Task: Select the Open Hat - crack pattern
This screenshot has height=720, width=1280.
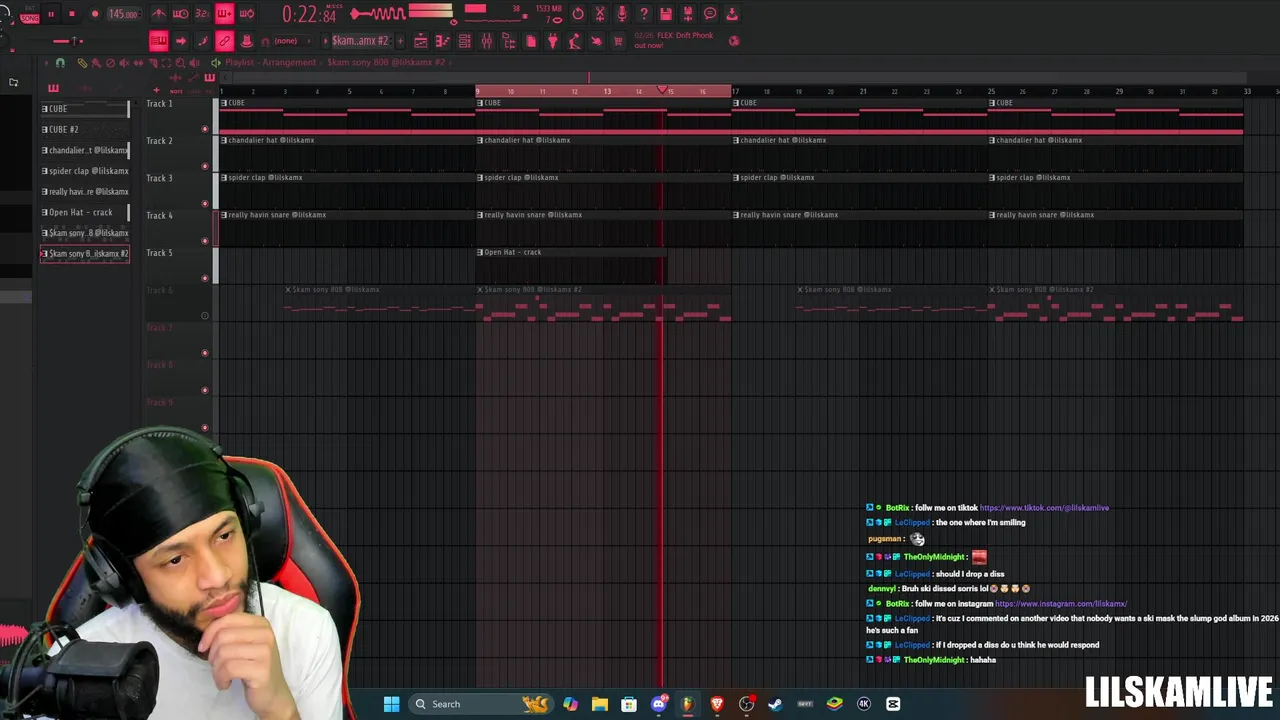Action: (x=84, y=212)
